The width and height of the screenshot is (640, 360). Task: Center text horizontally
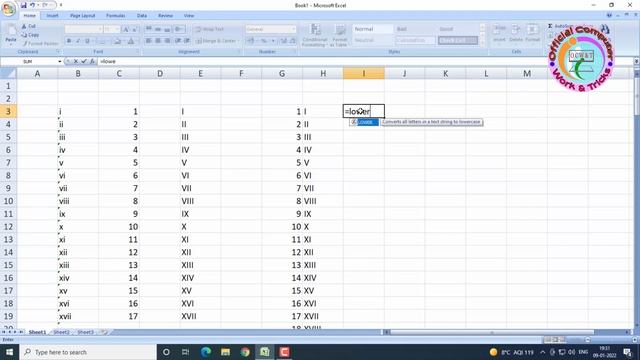click(158, 41)
